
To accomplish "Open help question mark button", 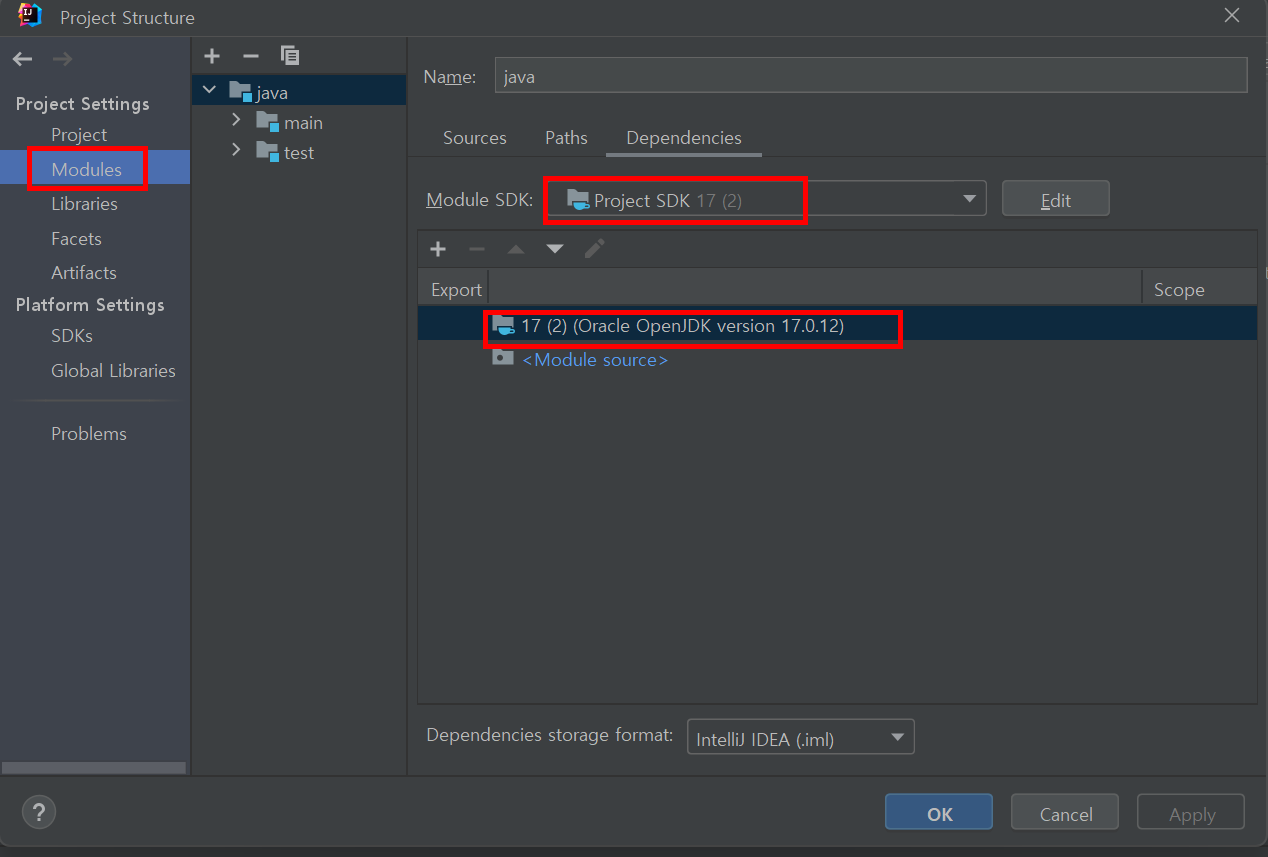I will 39,811.
